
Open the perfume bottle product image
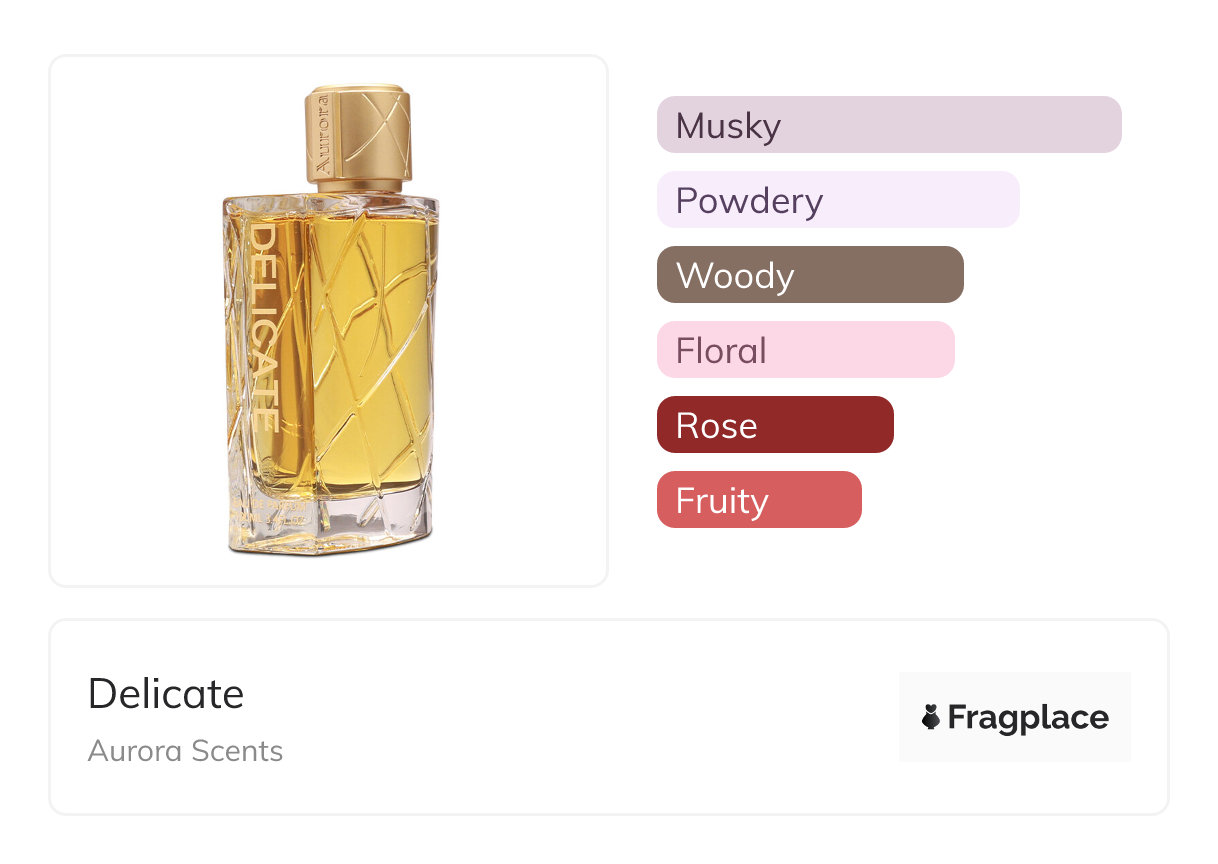(x=329, y=320)
